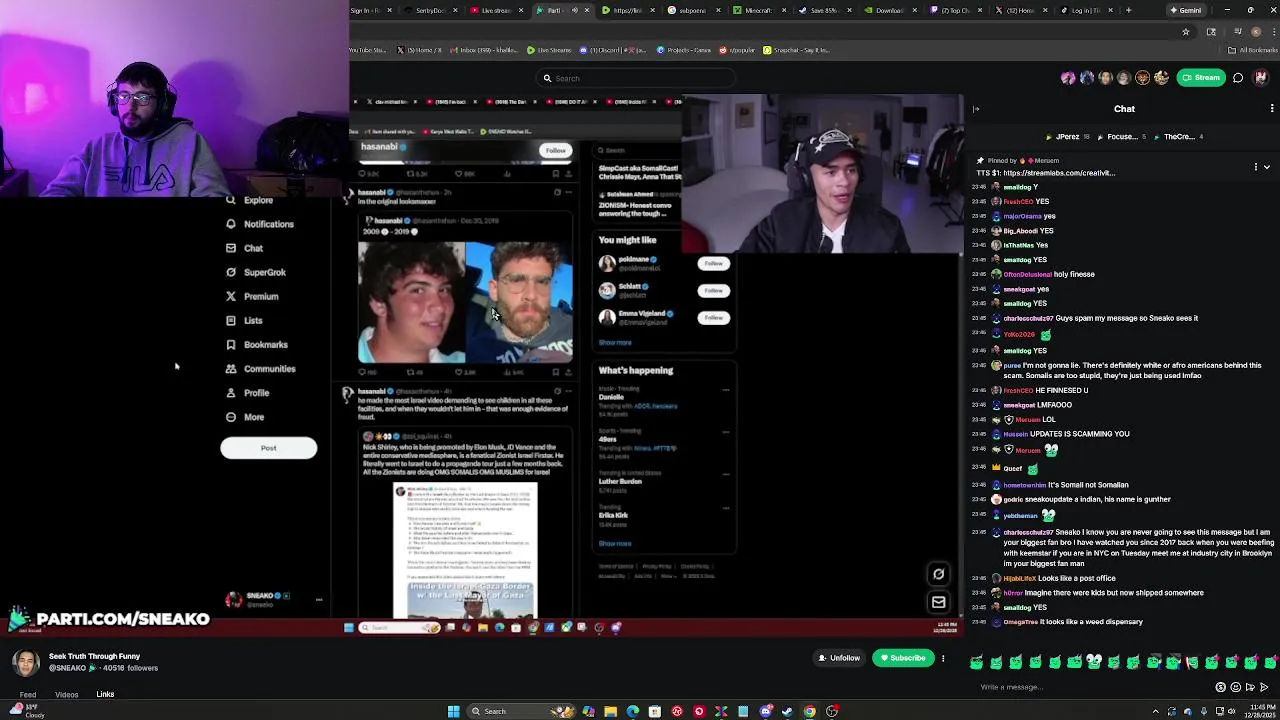Open All Bookmarks folder
Screen dimensions: 1280x720
pos(1255,50)
